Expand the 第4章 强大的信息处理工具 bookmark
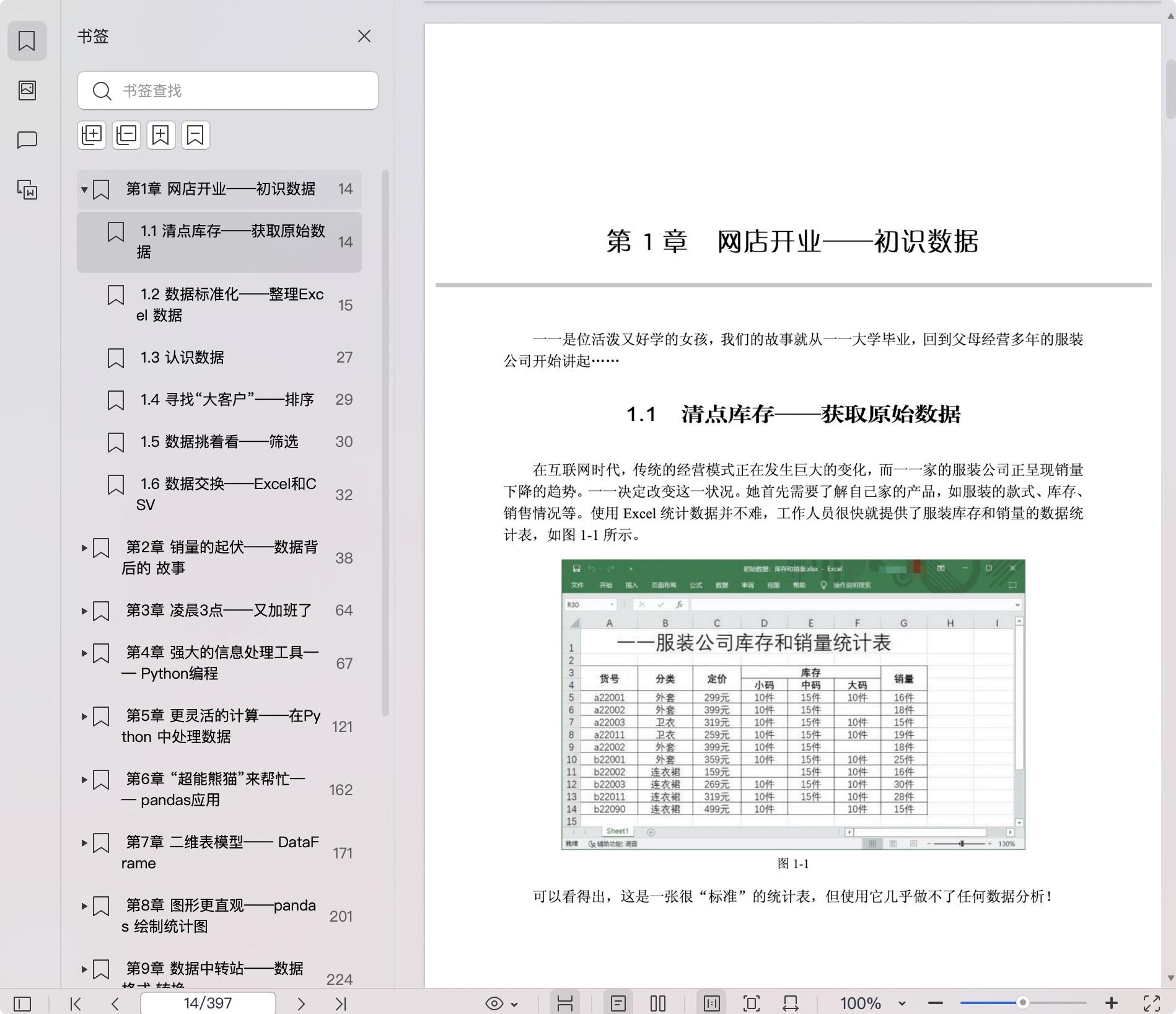1176x1014 pixels. (x=84, y=653)
